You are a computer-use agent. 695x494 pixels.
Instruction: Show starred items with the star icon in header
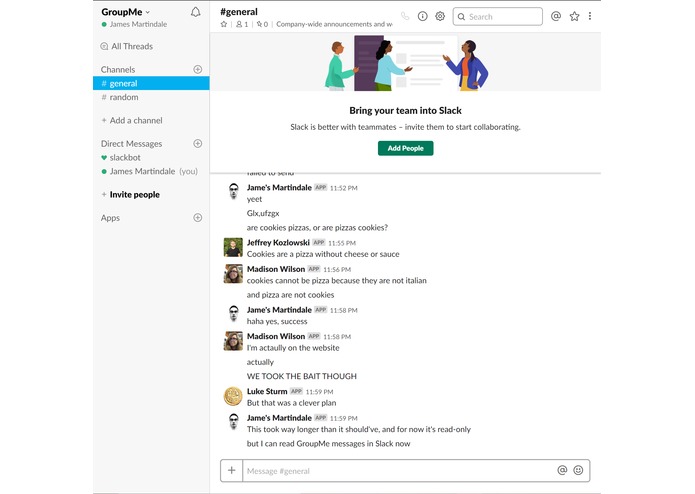point(574,16)
